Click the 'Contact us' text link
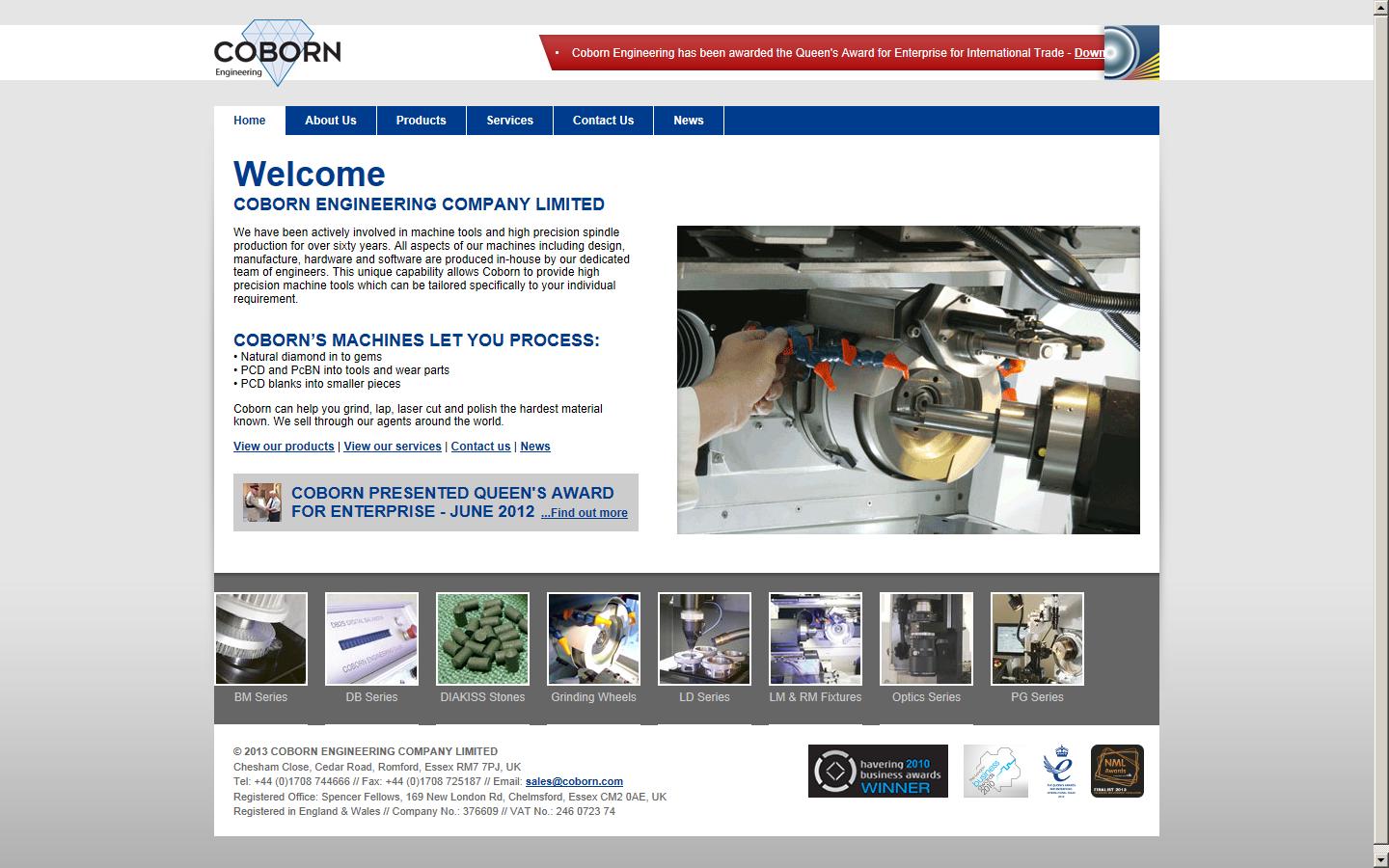 tap(480, 447)
